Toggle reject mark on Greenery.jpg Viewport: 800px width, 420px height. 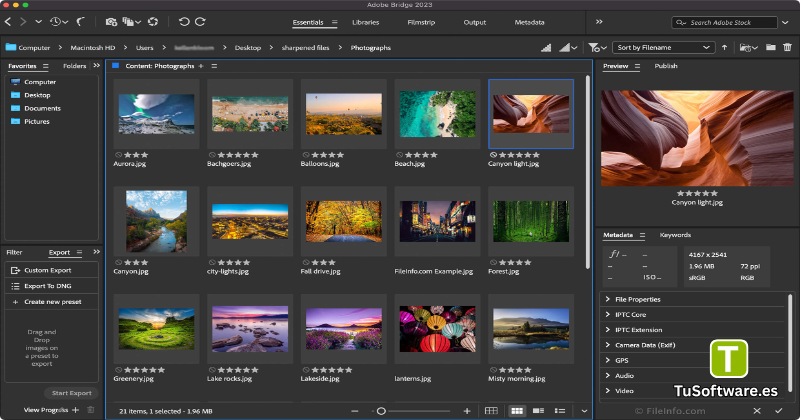[118, 370]
